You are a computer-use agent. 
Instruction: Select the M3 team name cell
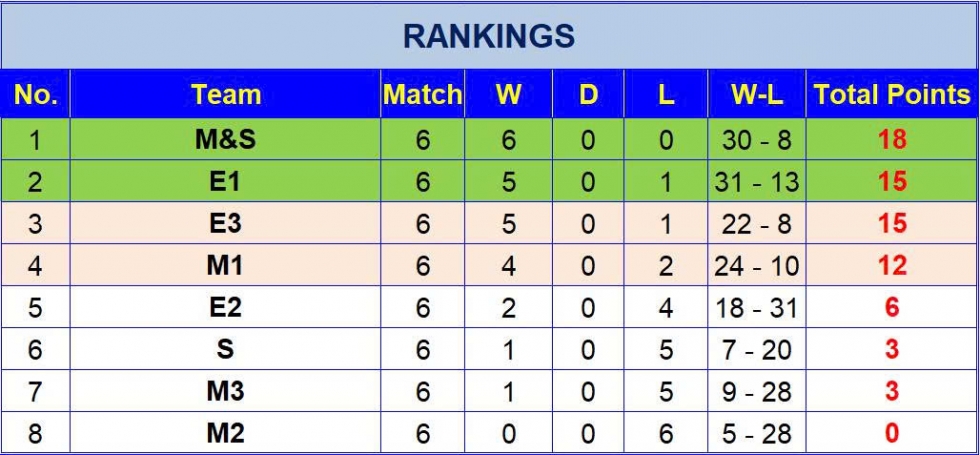226,392
